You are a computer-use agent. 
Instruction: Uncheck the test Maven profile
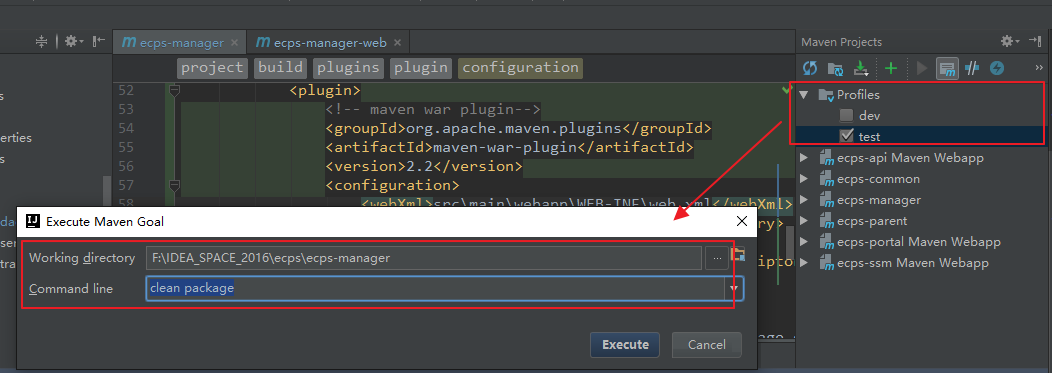[847, 136]
